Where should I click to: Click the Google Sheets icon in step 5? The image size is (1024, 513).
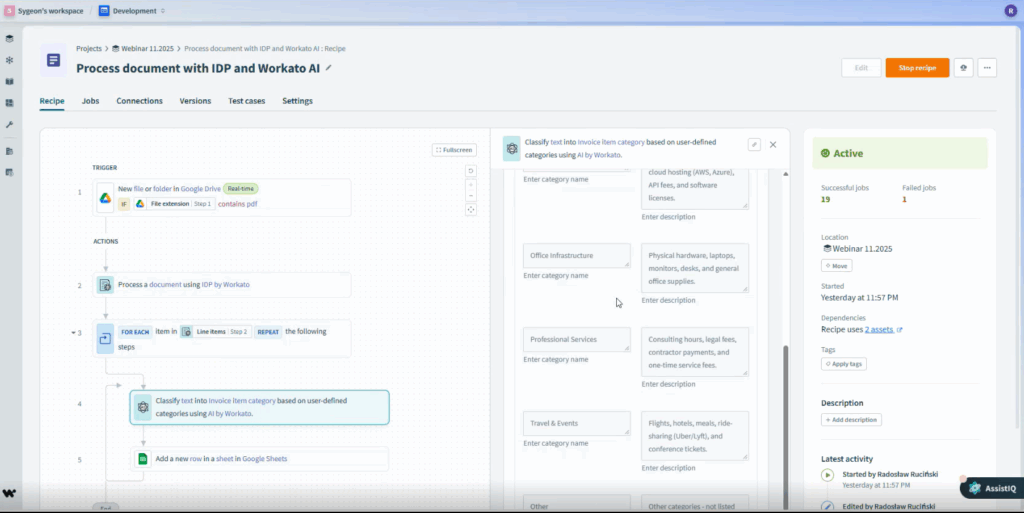click(143, 459)
